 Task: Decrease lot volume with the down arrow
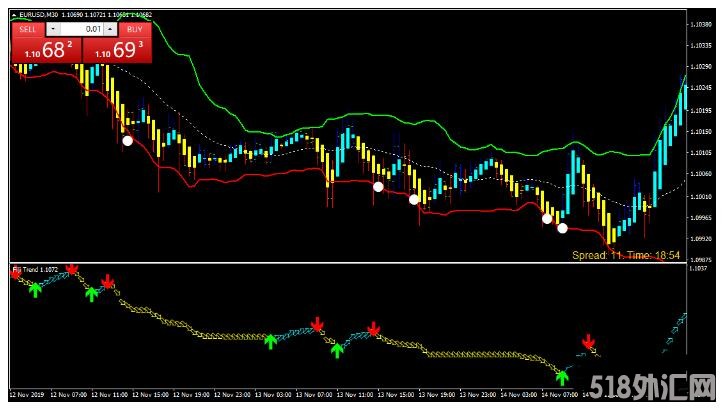[x=53, y=30]
